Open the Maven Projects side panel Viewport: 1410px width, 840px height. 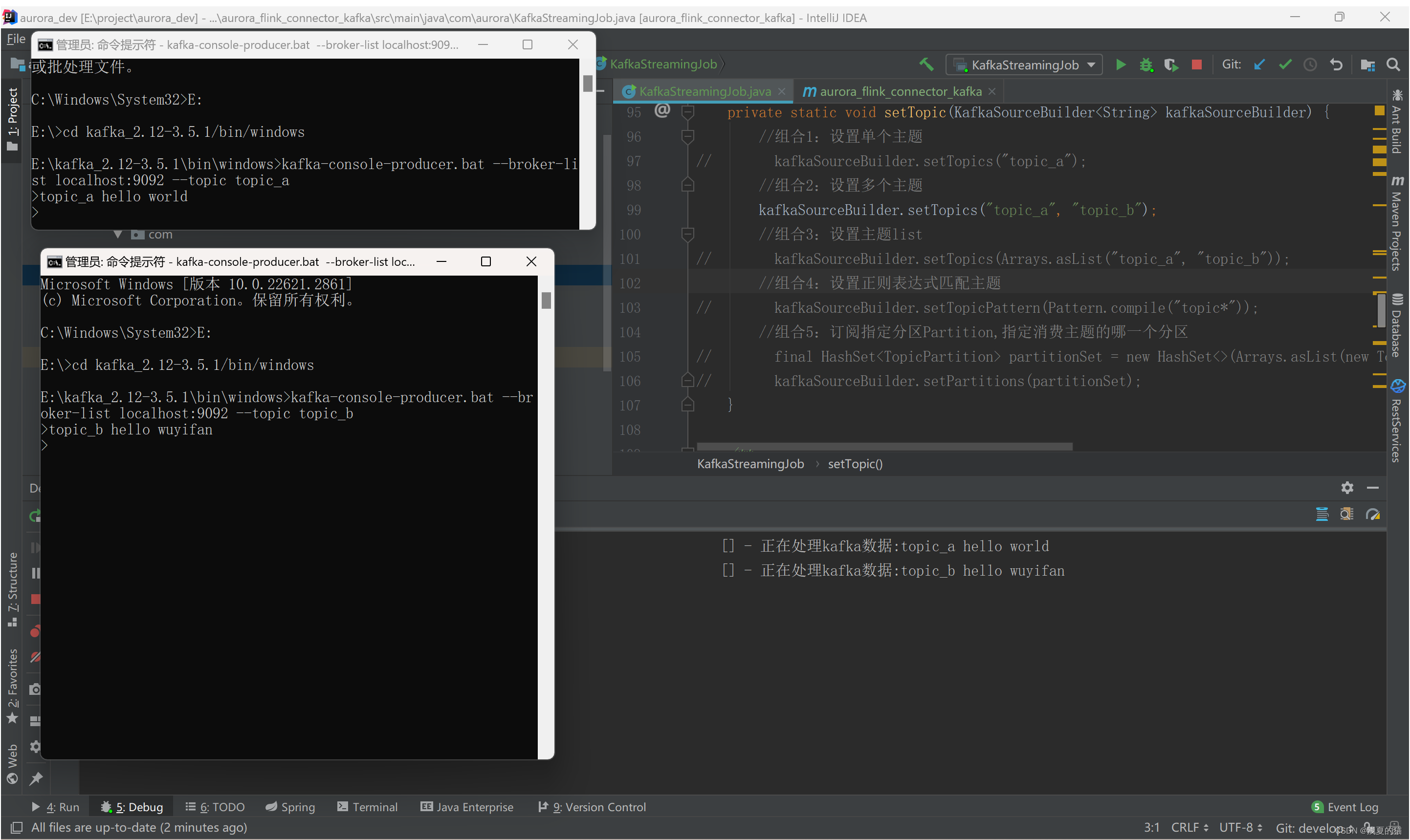point(1397,223)
